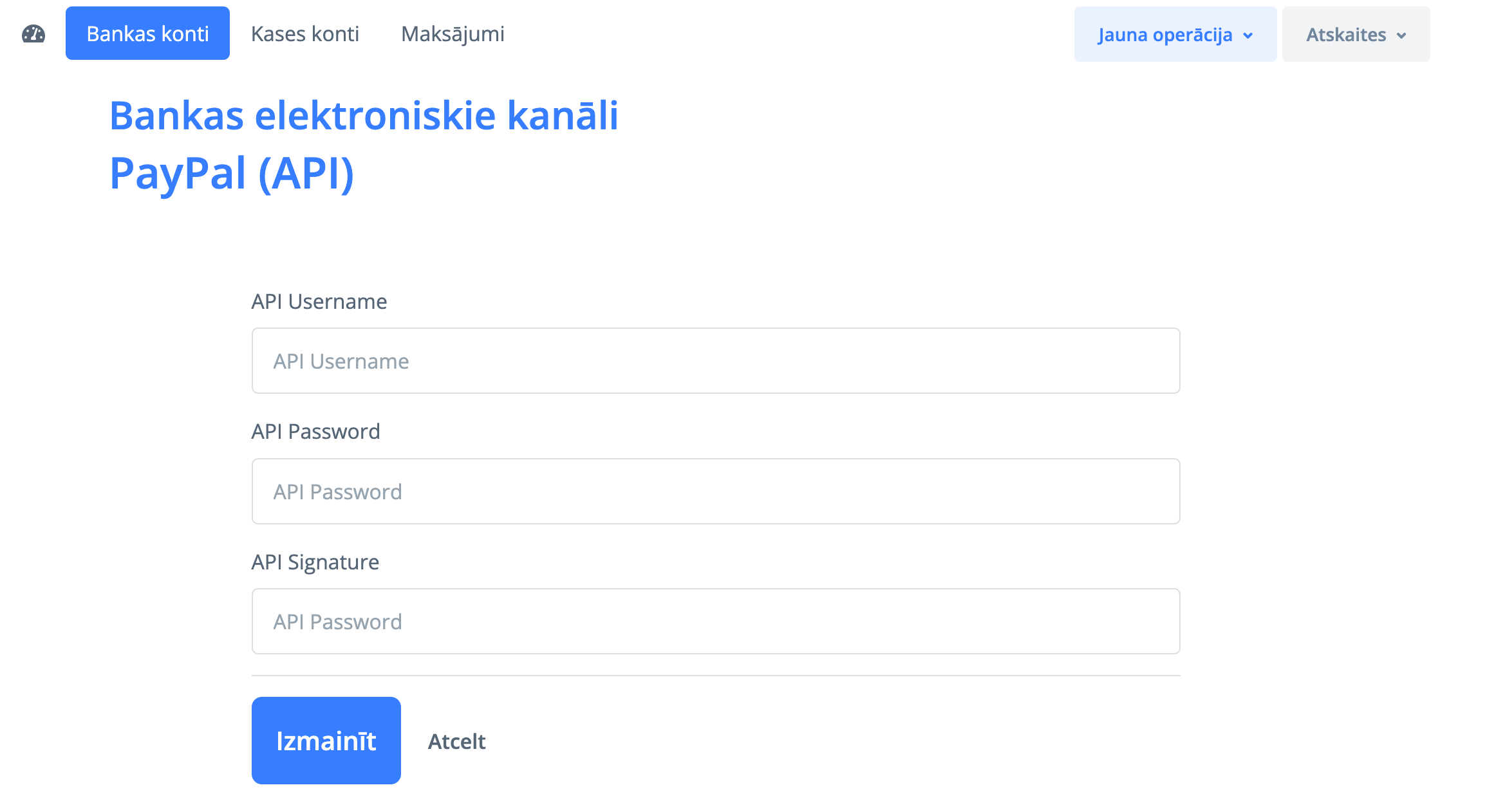Focus the API Username input field
This screenshot has height=812, width=1487.
tap(715, 361)
